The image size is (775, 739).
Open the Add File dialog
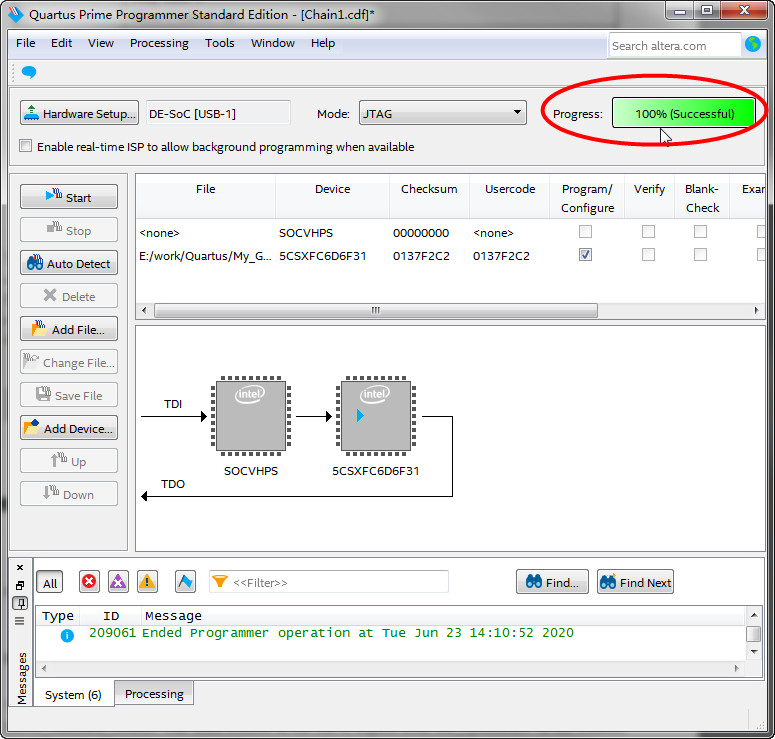[x=69, y=329]
